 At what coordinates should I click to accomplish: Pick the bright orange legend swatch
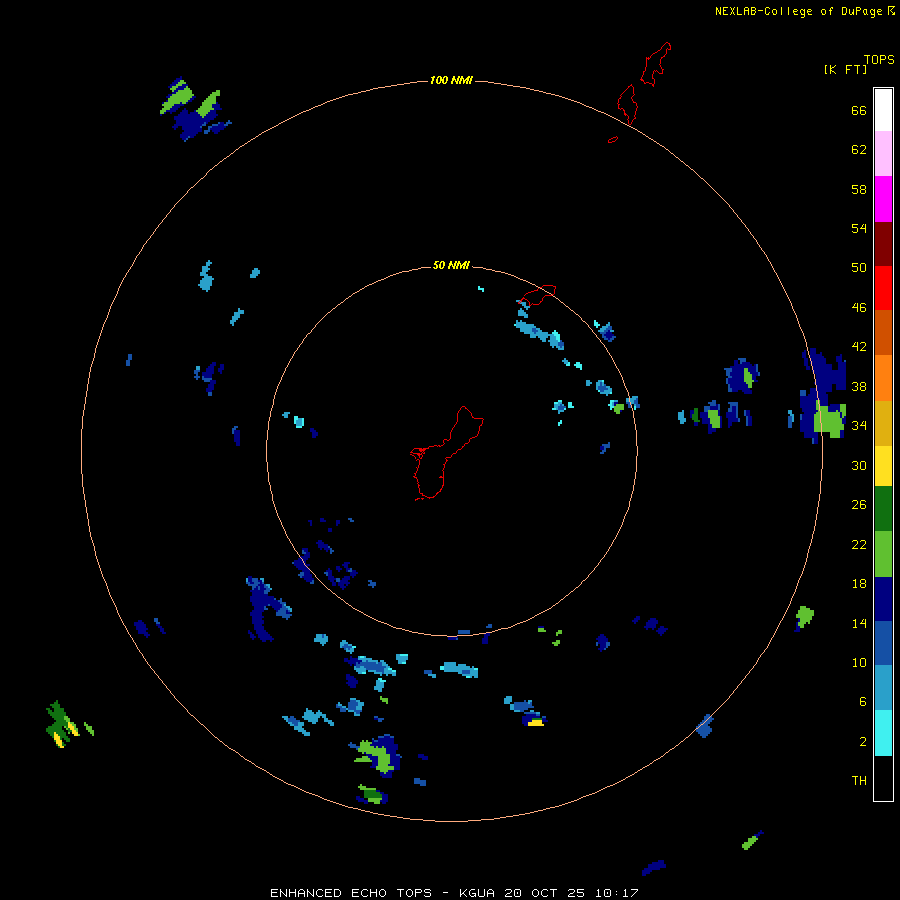click(x=883, y=377)
